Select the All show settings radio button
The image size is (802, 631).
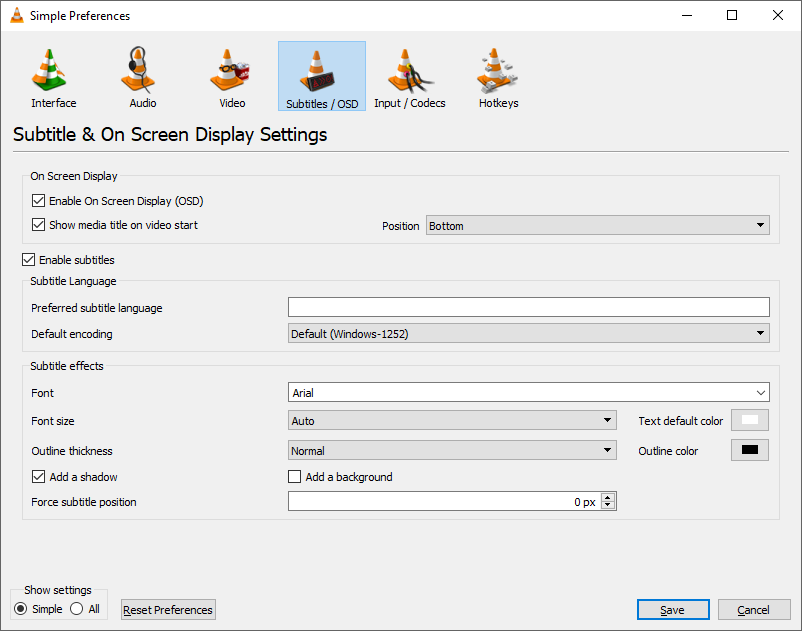click(x=77, y=609)
